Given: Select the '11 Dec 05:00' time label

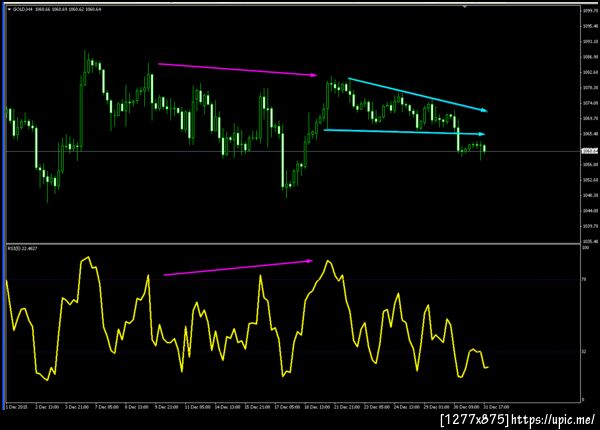Looking at the screenshot, I should pos(197,407).
